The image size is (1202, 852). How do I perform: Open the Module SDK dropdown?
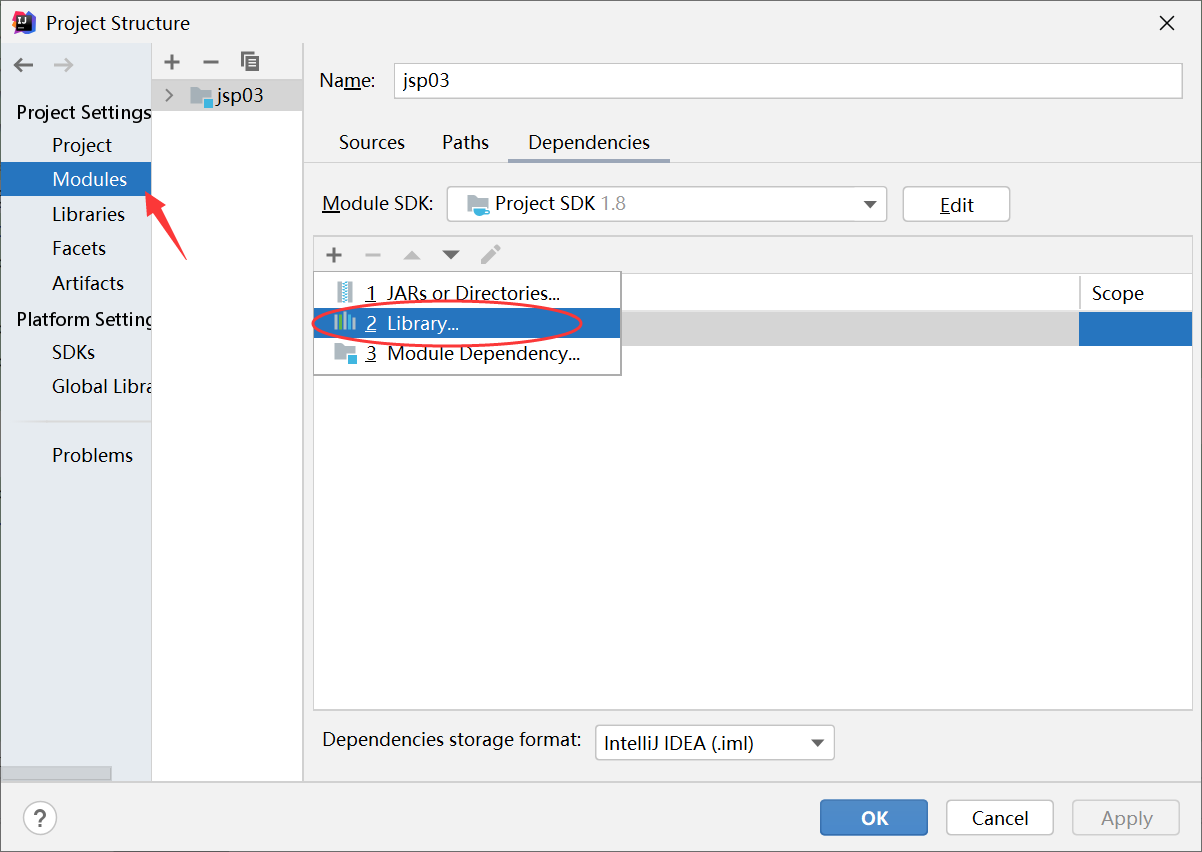coord(666,204)
